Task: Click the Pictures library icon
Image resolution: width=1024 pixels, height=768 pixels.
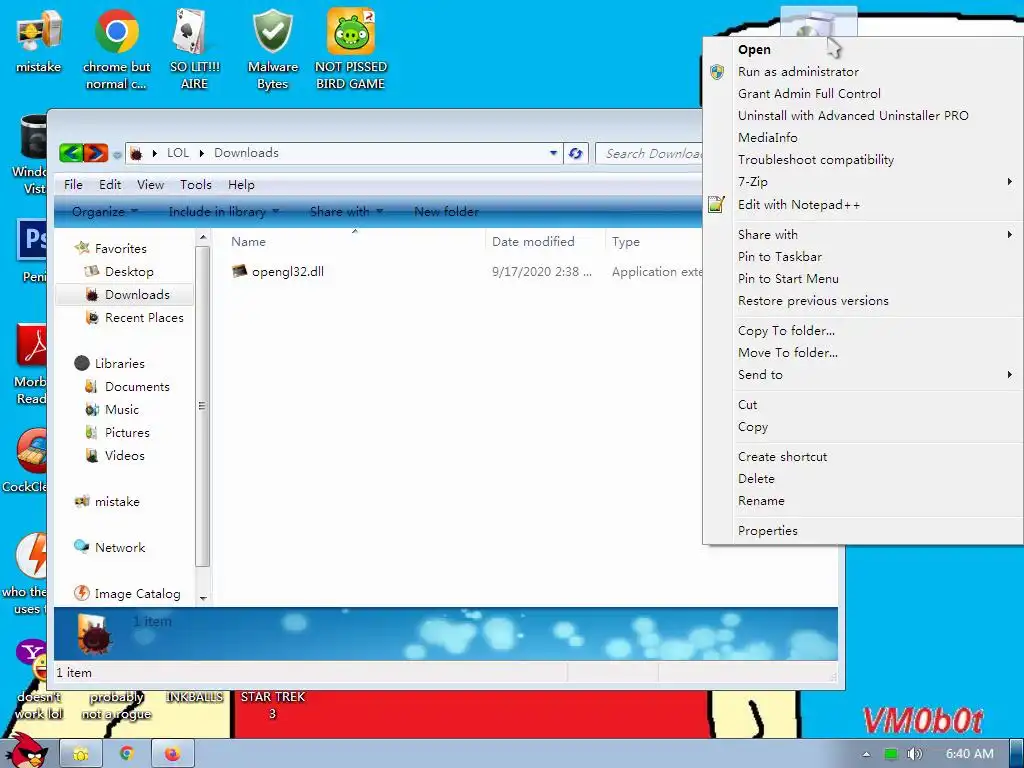Action: click(91, 432)
